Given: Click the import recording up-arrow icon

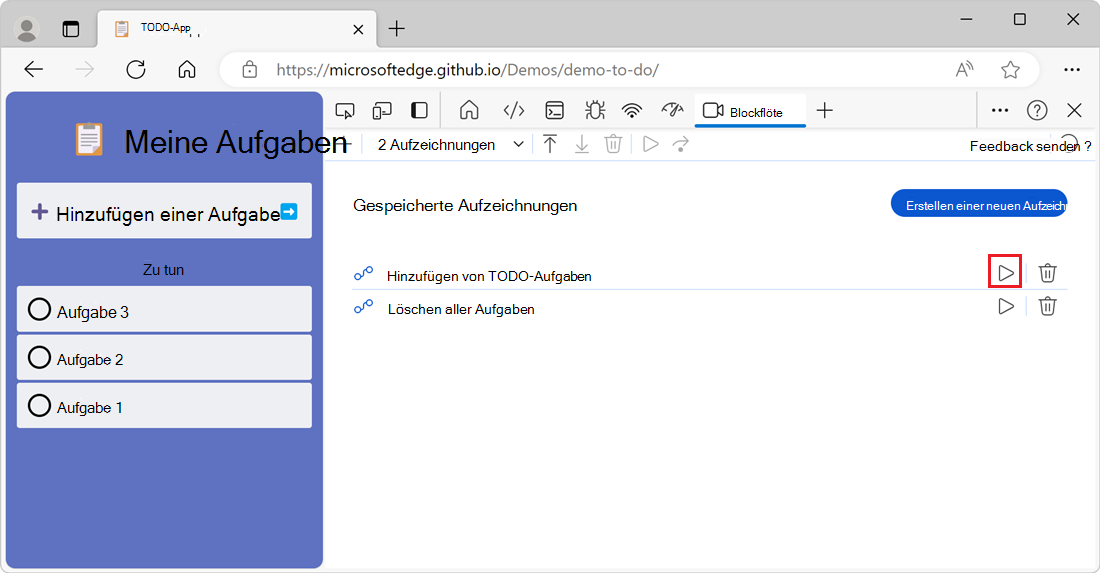Looking at the screenshot, I should (550, 144).
